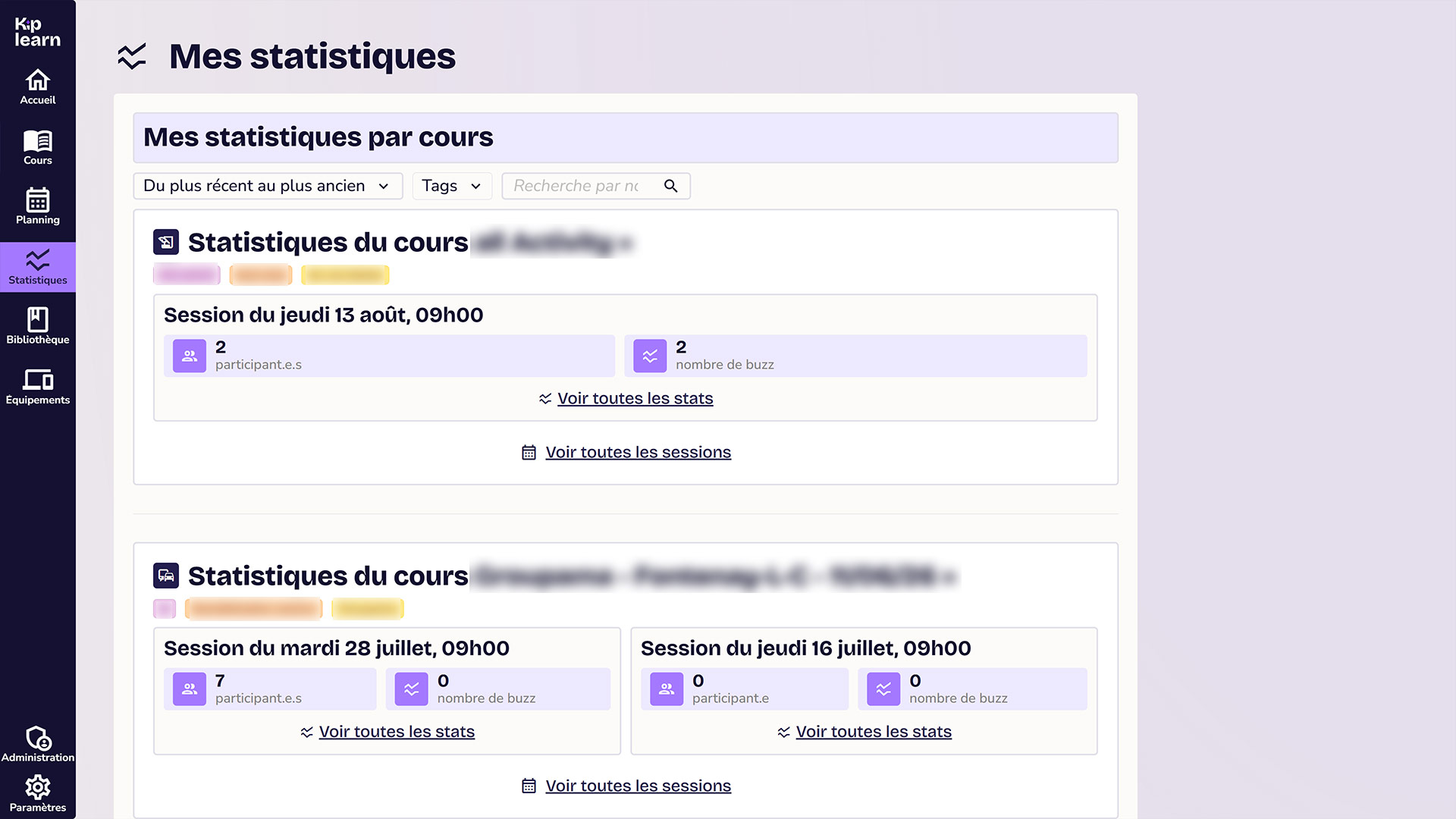The image size is (1456, 819).
Task: Expand the Tags filter dropdown
Action: pos(452,186)
